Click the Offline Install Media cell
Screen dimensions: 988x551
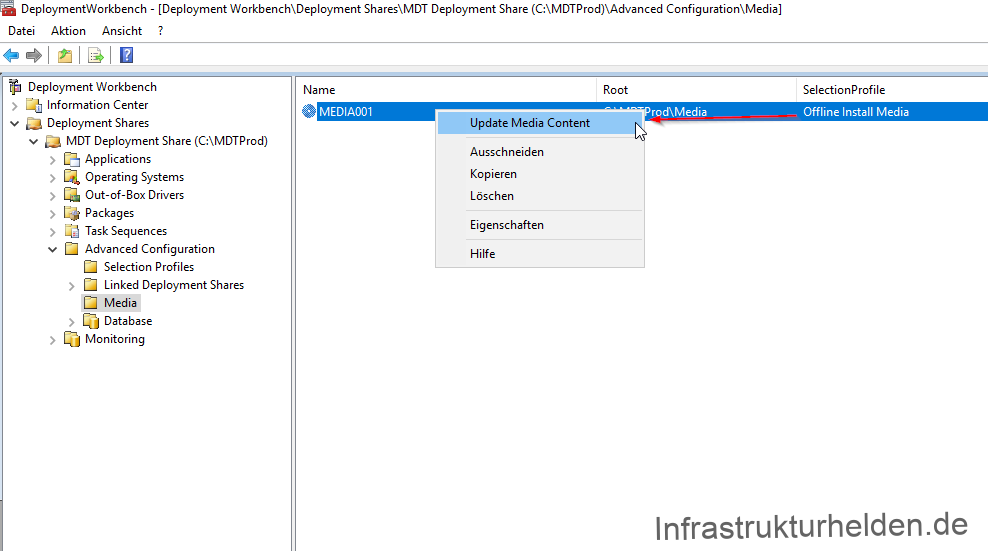(x=856, y=112)
